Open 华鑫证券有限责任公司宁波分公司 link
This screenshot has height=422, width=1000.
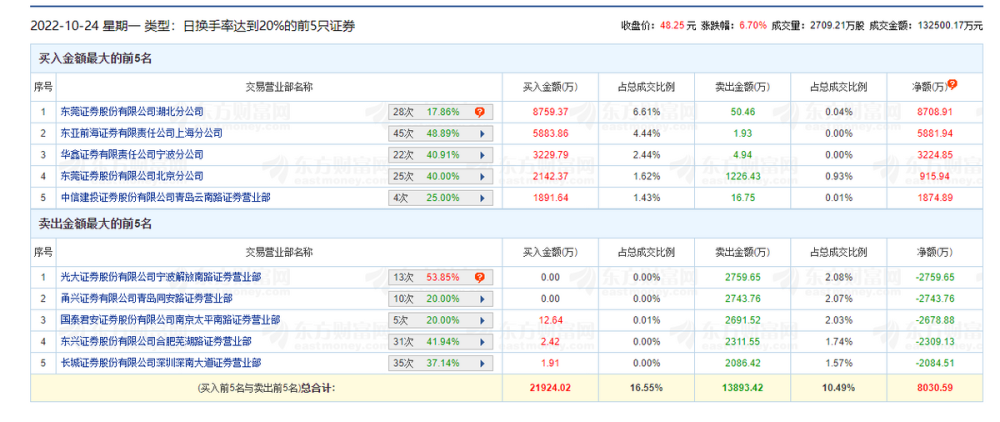tap(132, 155)
